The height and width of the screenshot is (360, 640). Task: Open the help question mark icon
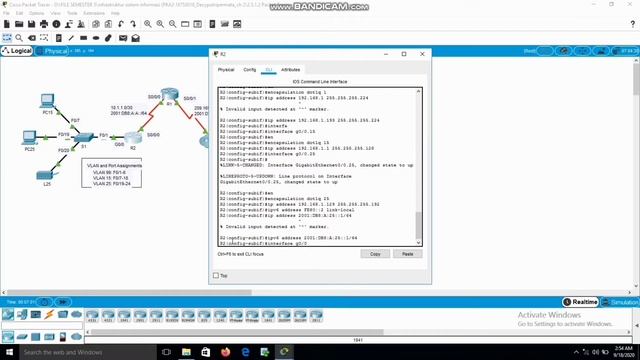click(x=633, y=24)
